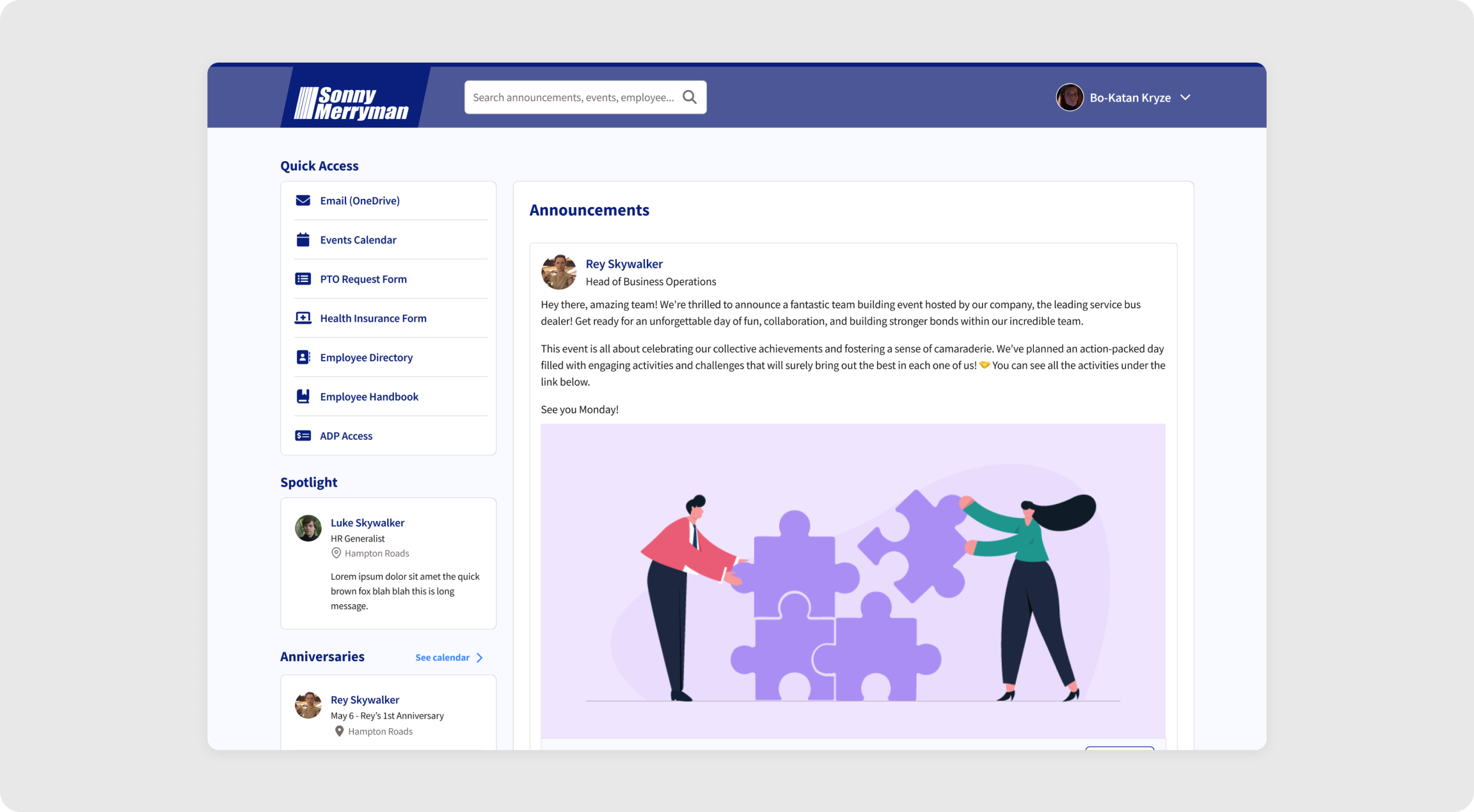Click the Employee Directory contact icon
1474x812 pixels.
coord(303,357)
